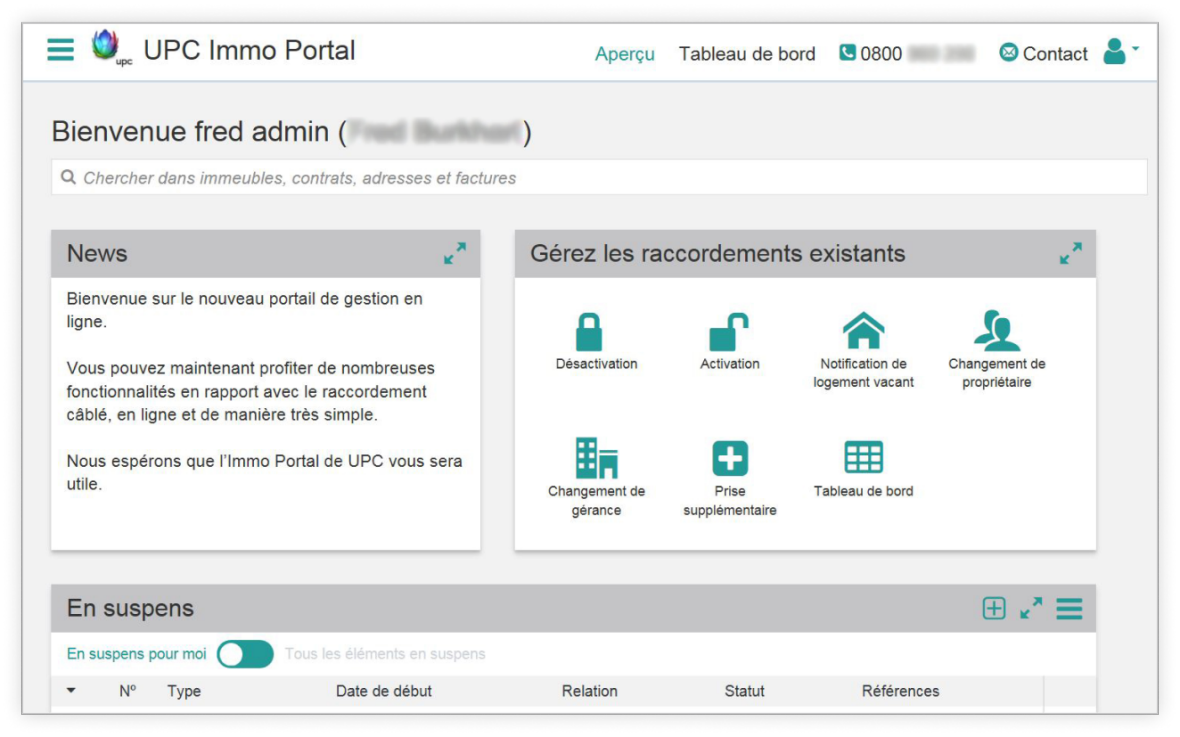Open the user profile icon
This screenshot has width=1180, height=737.
tap(1115, 51)
